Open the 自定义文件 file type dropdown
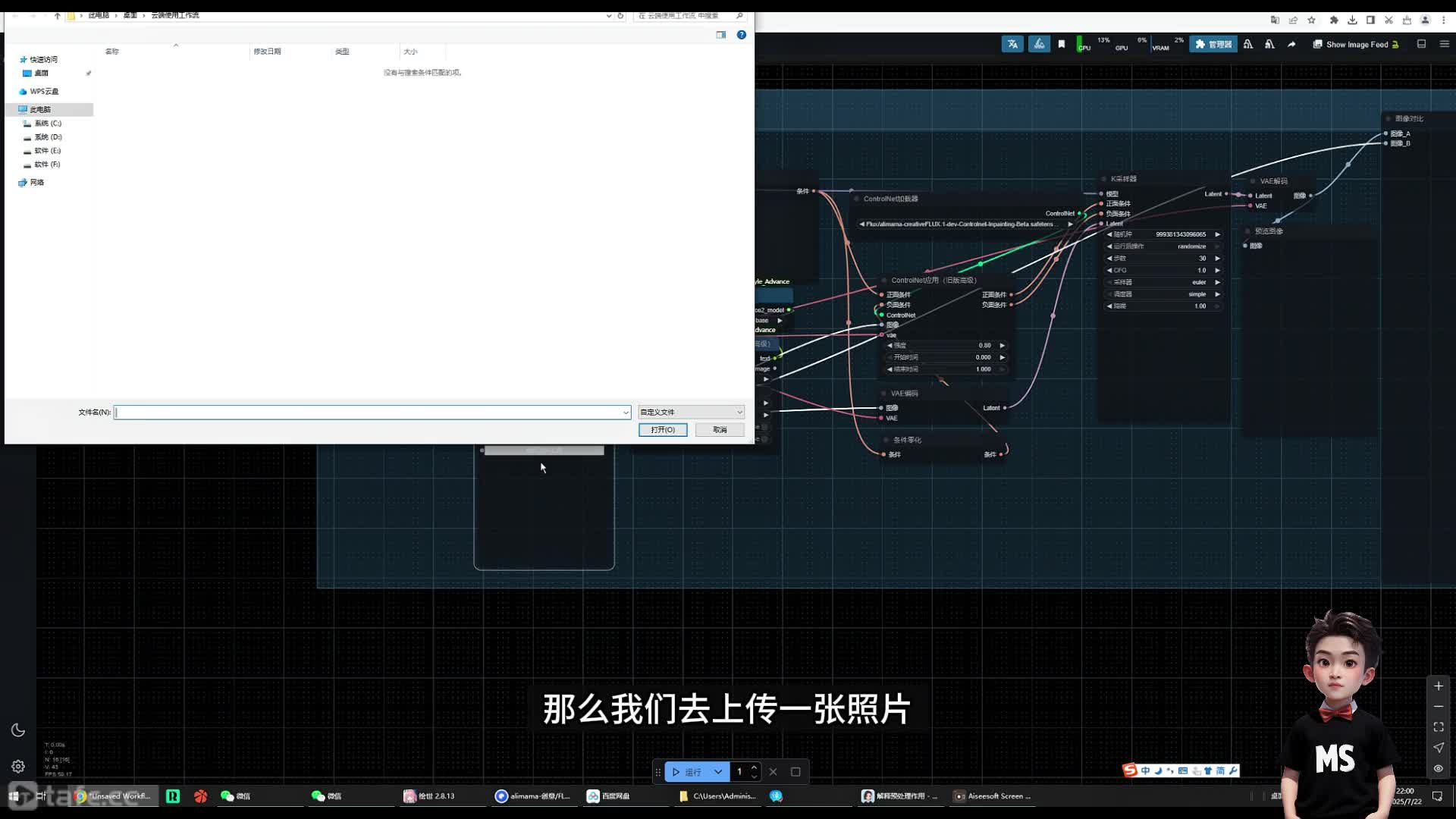1456x819 pixels. [691, 413]
